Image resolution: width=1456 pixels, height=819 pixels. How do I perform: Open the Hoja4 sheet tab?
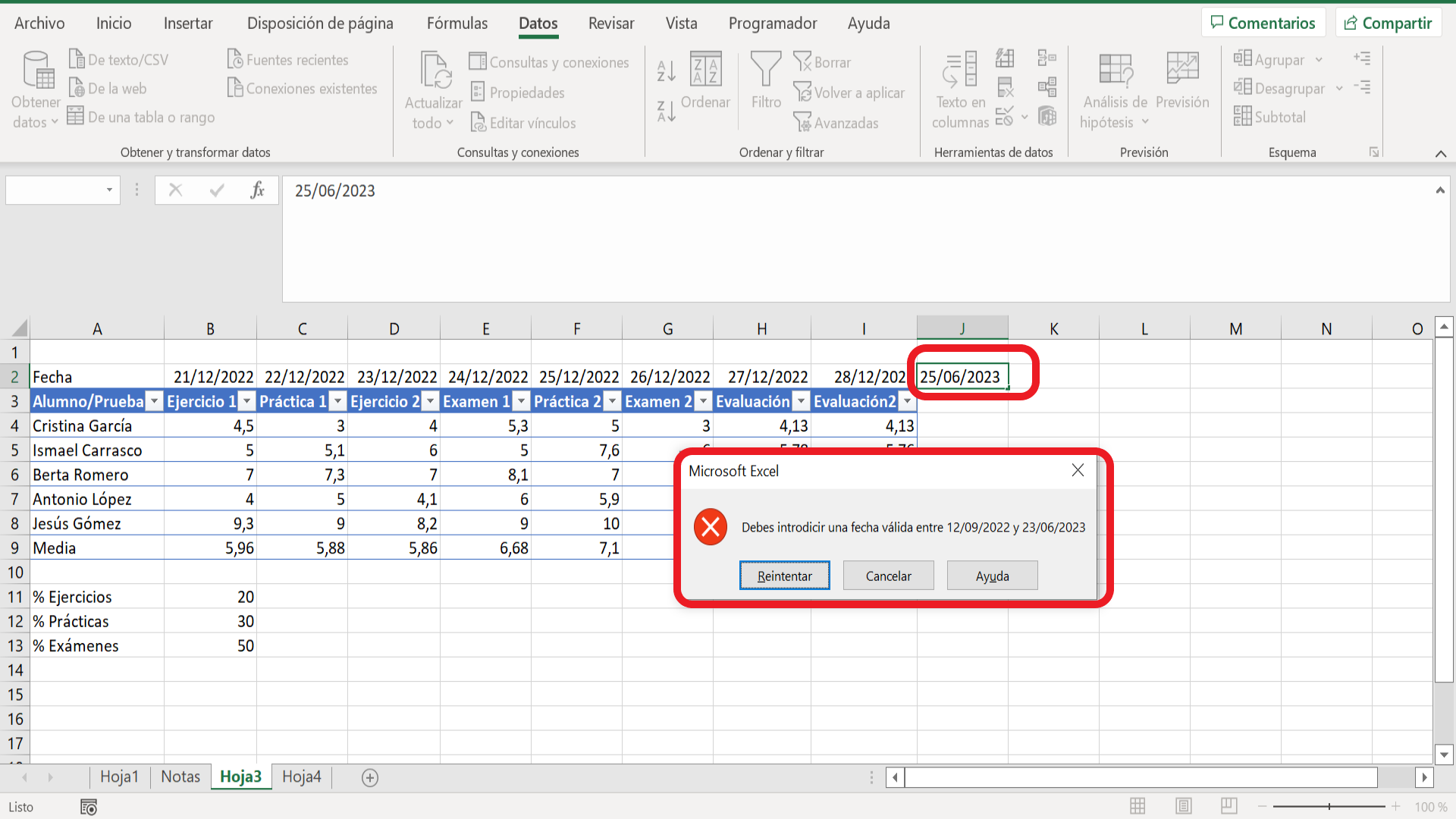301,777
